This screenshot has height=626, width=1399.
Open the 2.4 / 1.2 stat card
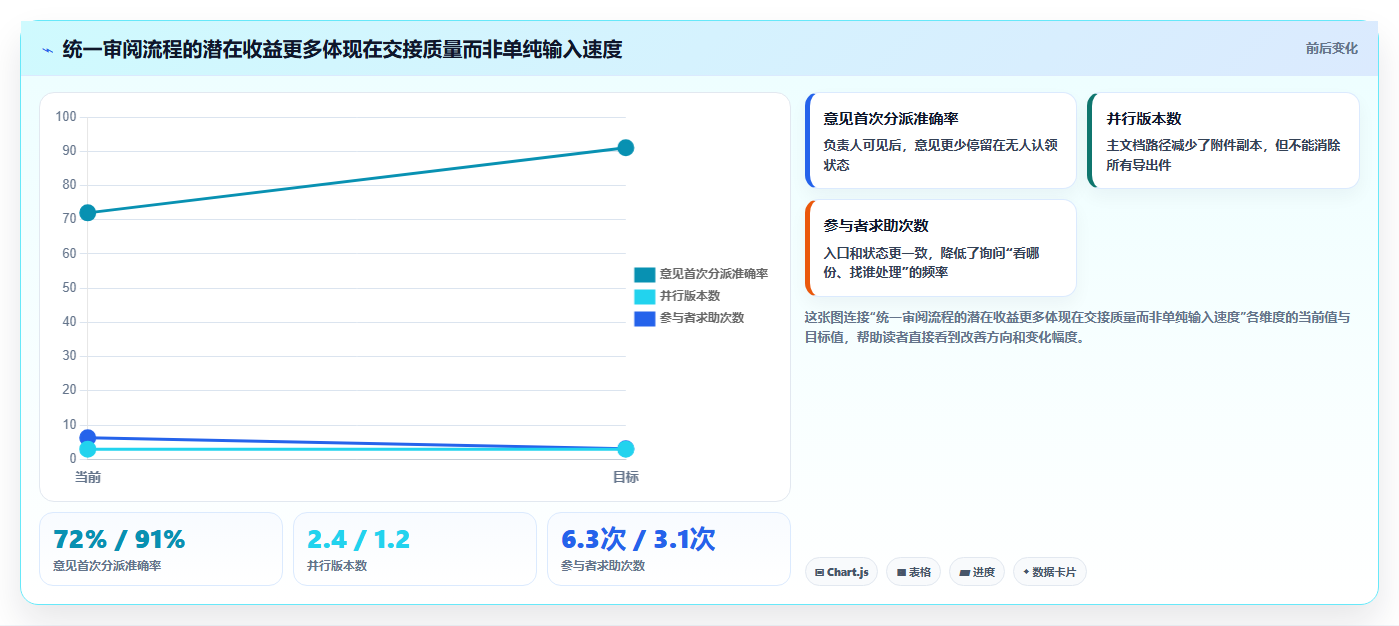[415, 549]
